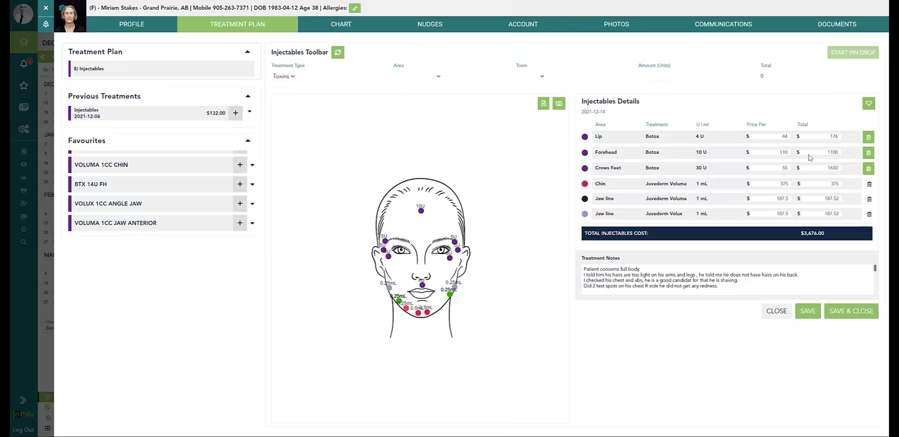Screen dimensions: 899x437
Task: Expand options for VOLUX 1CC ANGLE JAW
Action: pos(252,204)
